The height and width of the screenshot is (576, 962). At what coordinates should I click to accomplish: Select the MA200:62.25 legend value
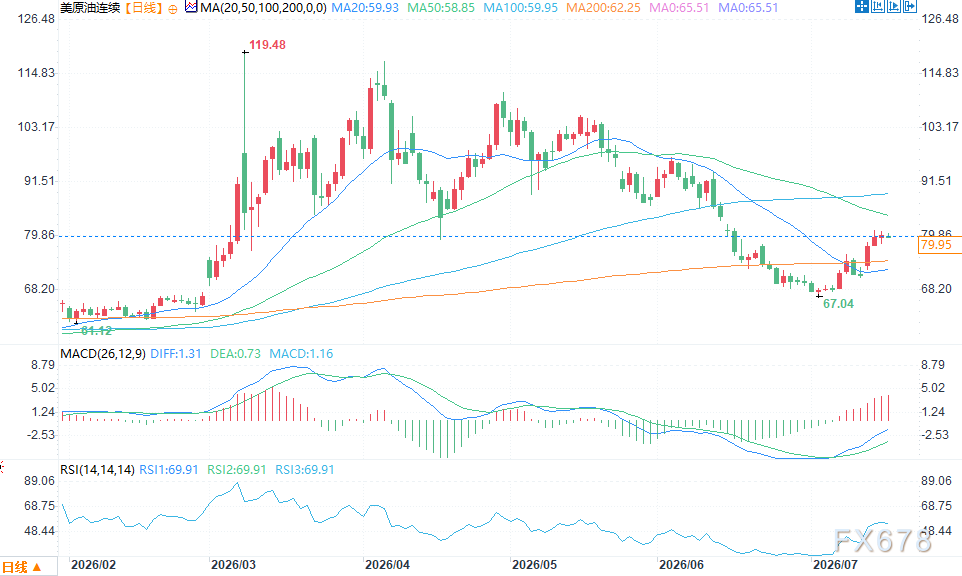pos(603,8)
